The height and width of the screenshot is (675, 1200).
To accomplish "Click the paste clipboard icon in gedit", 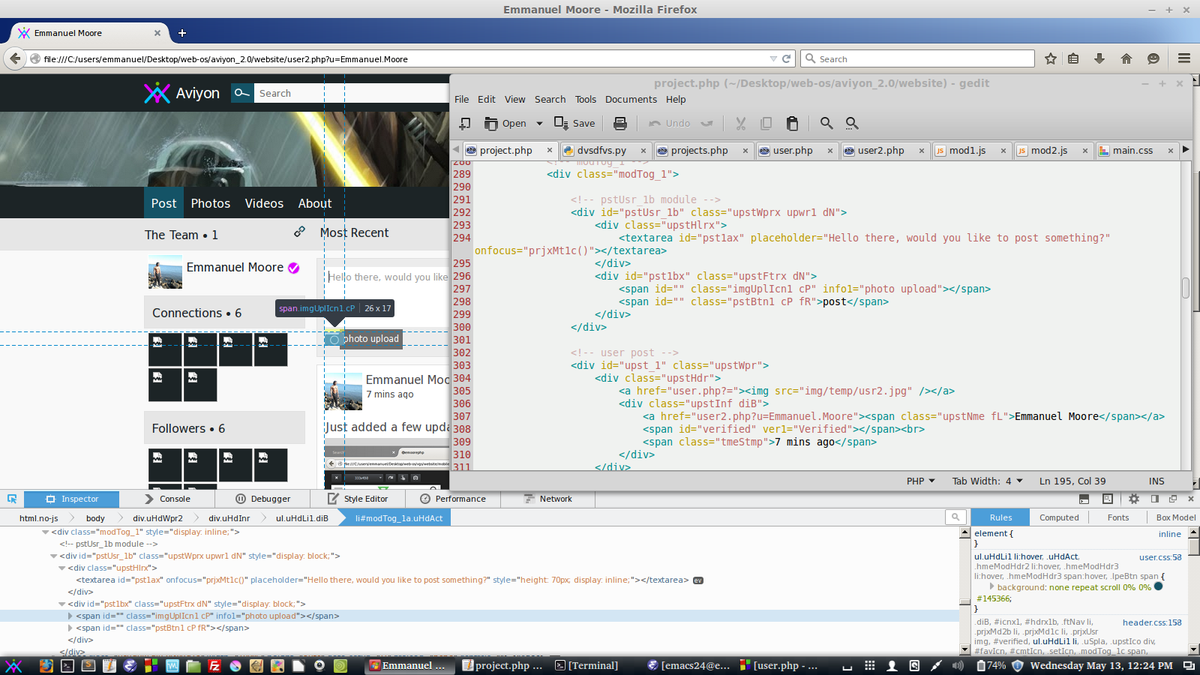I will point(792,123).
